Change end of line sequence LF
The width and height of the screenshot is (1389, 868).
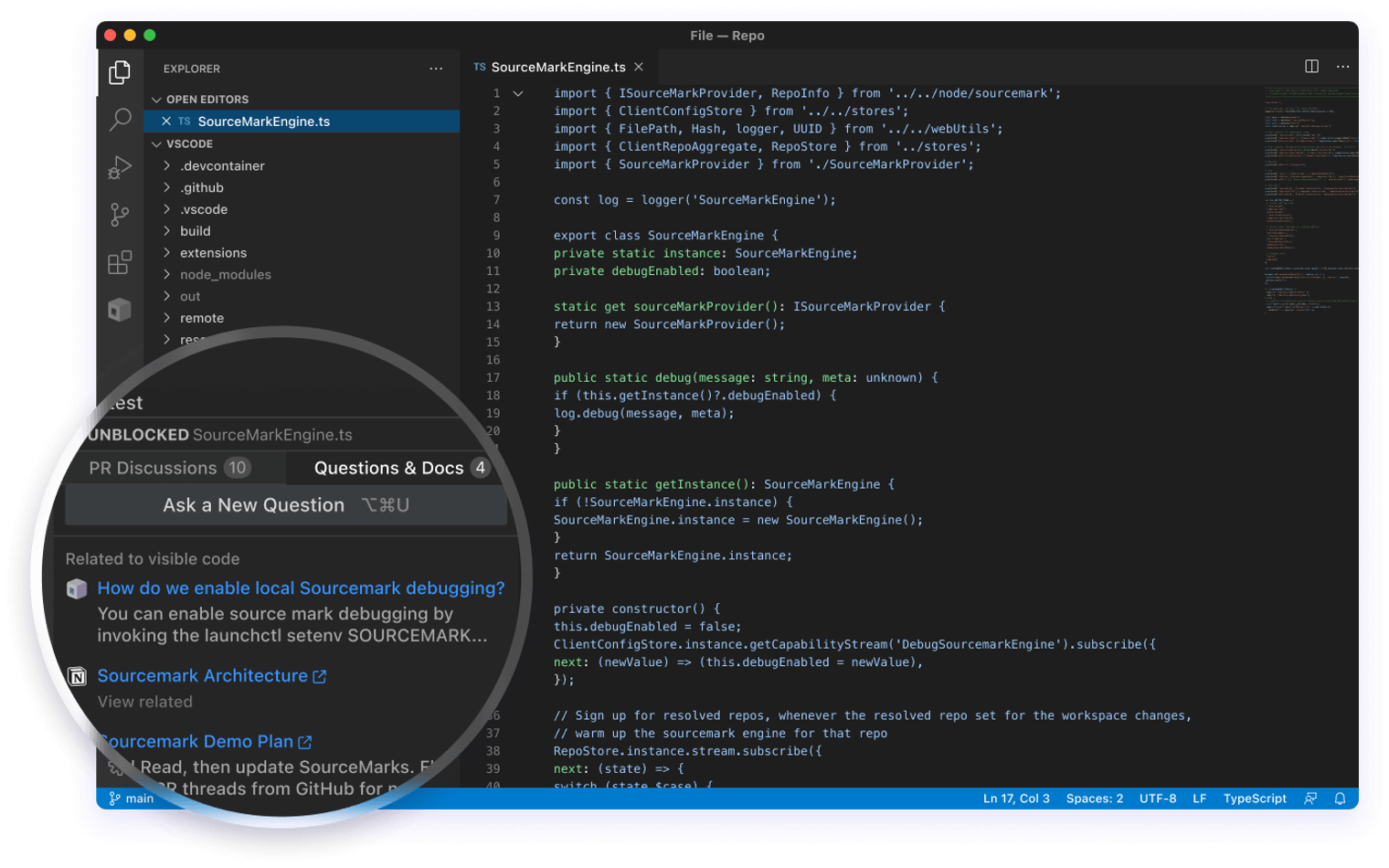point(1200,799)
